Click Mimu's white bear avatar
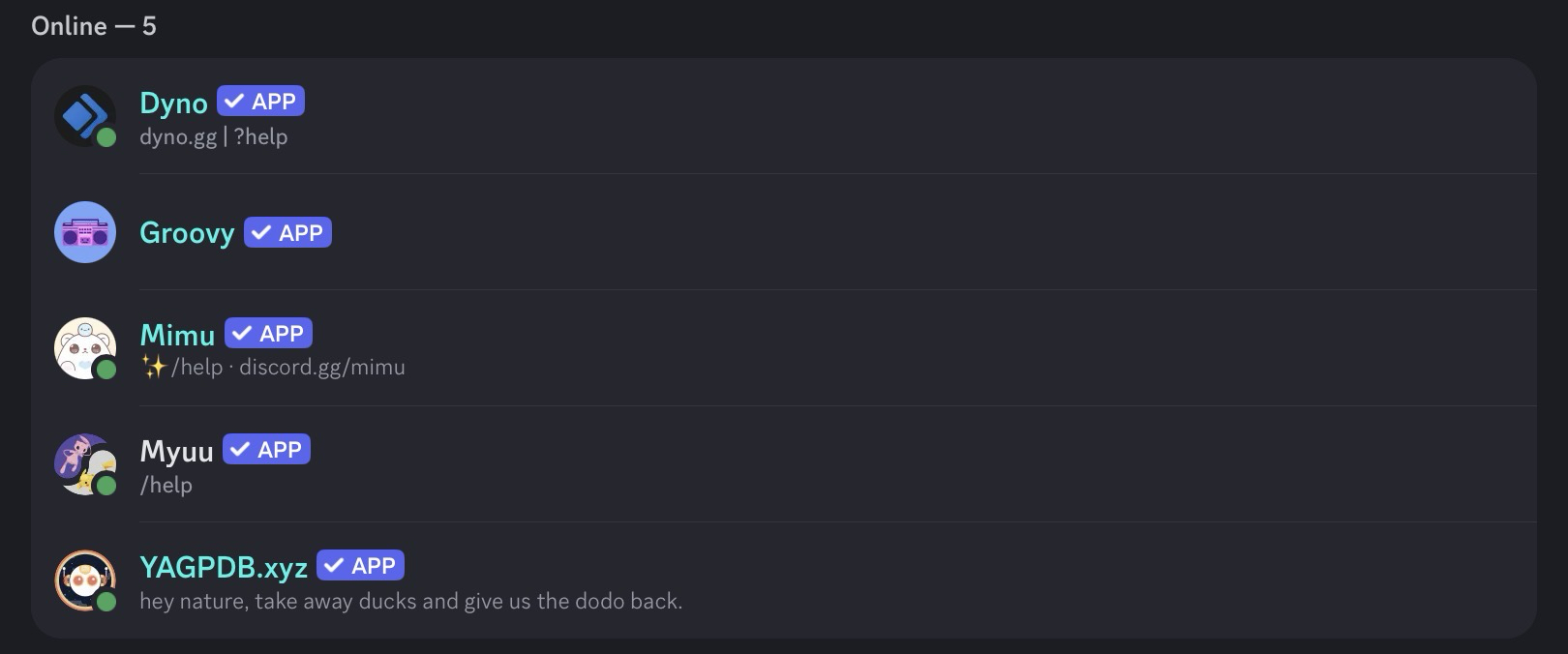This screenshot has width=1568, height=654. 84,348
